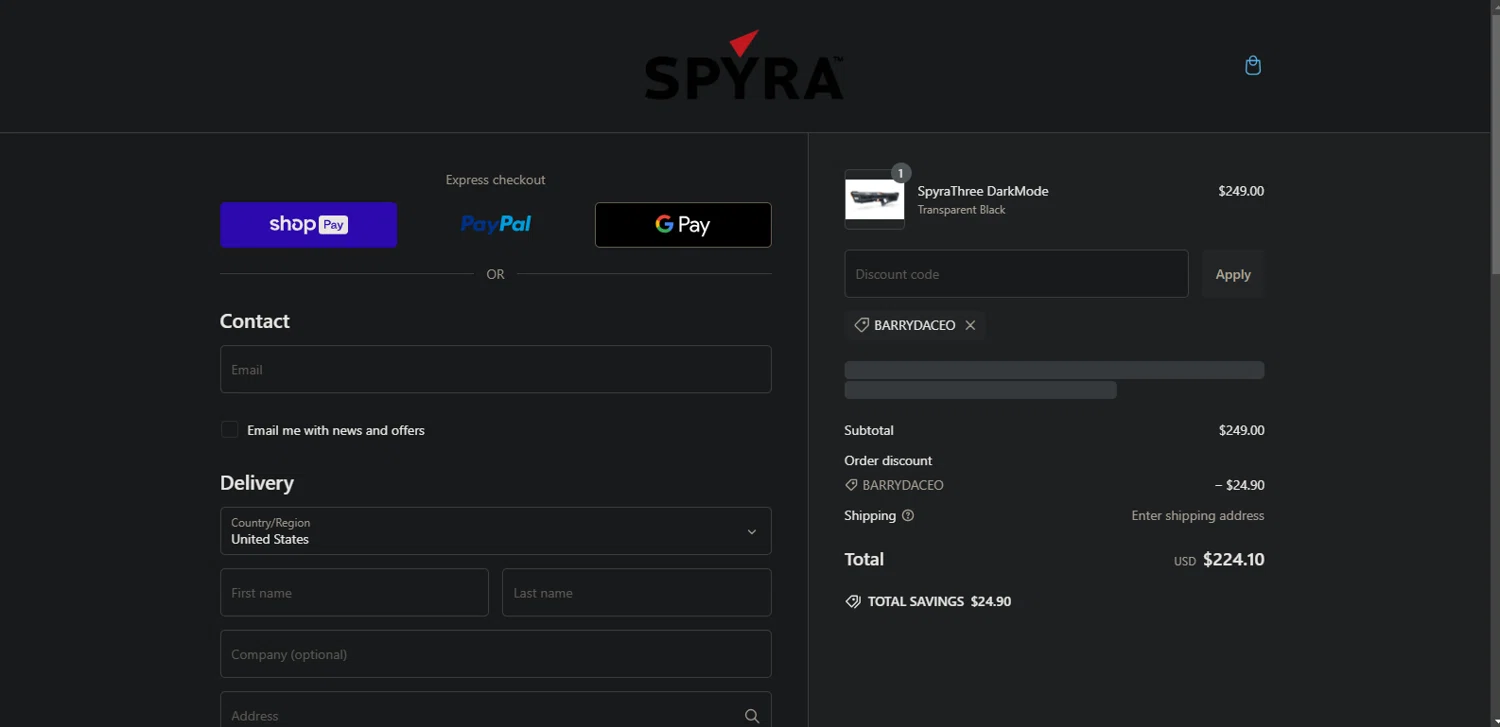Click the Contact heading

[x=255, y=321]
